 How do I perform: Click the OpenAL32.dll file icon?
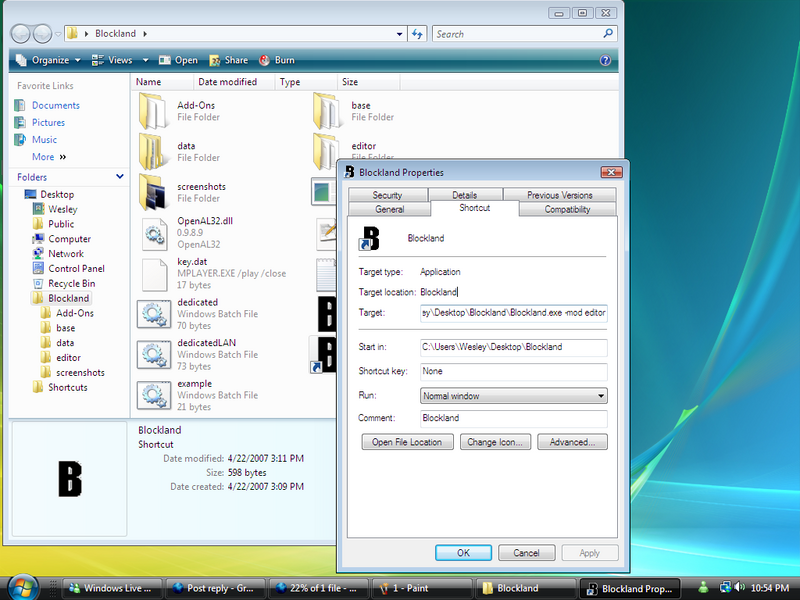[154, 233]
